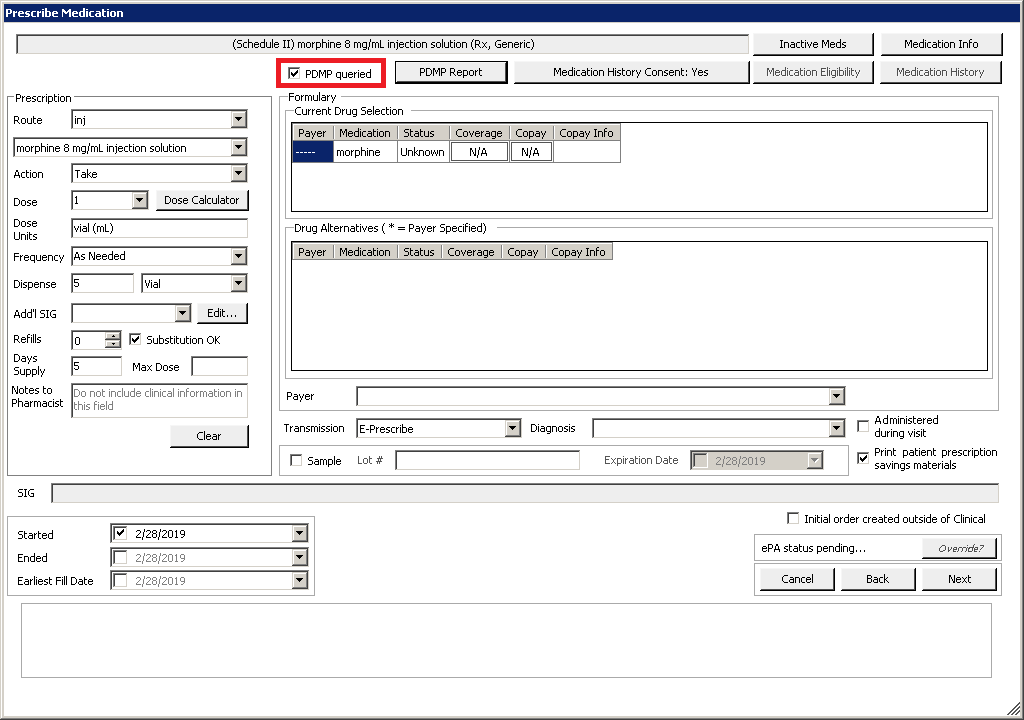Decrease Refills with the down arrow
This screenshot has height=720, width=1024.
(113, 344)
